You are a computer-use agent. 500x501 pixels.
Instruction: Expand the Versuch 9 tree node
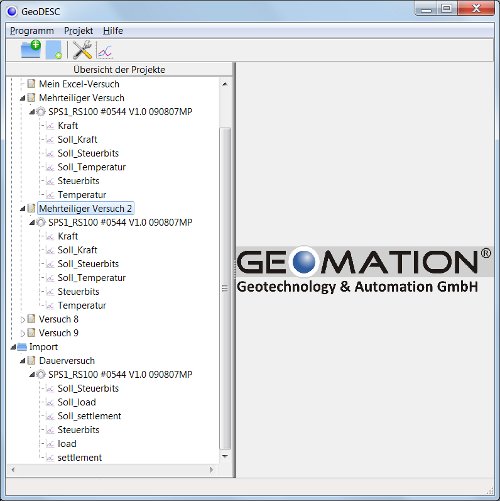22,333
